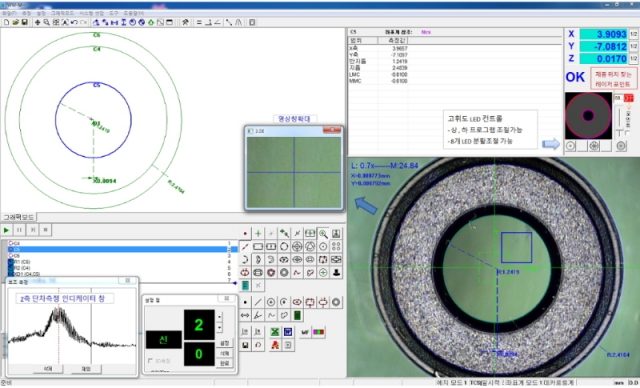
Task: Select the red line measurement tool
Action: (x=245, y=247)
